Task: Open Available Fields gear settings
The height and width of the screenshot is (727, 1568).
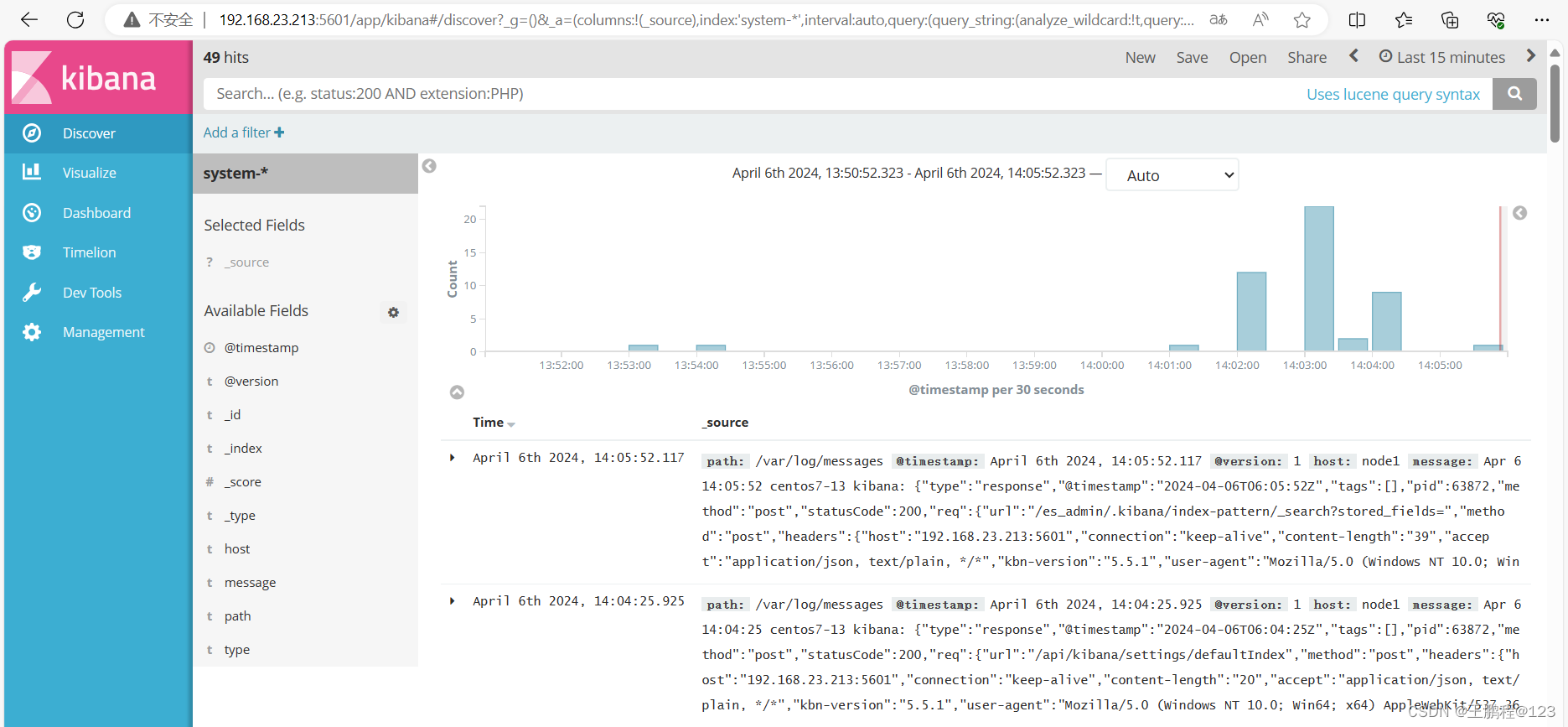Action: [x=393, y=312]
